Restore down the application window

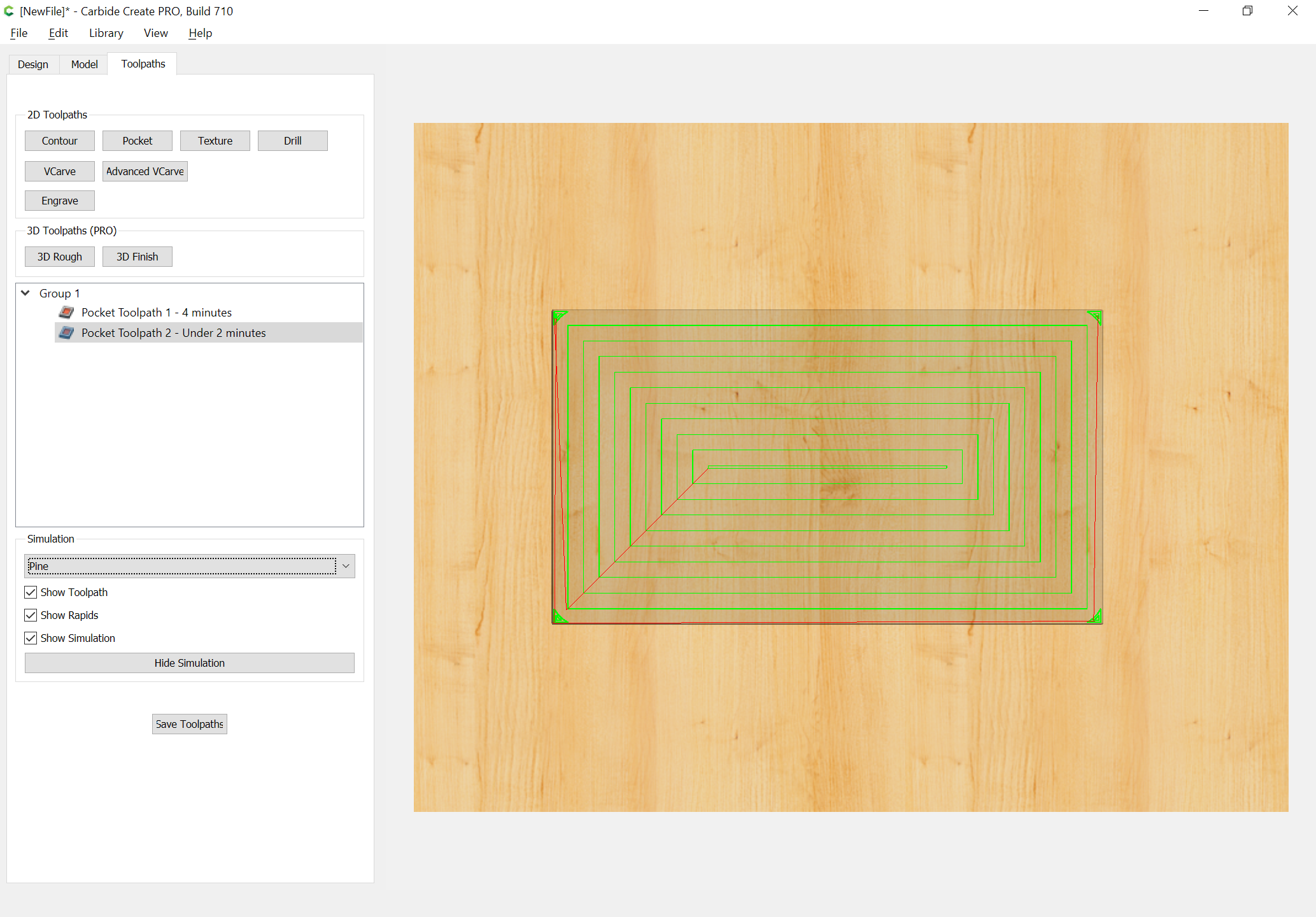(1247, 11)
